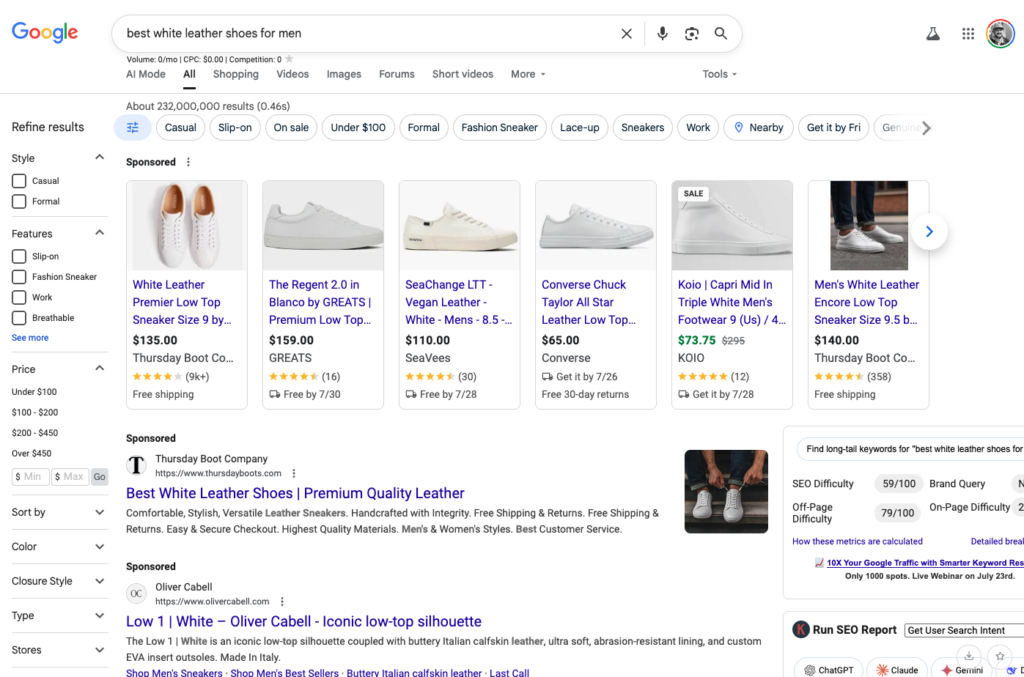Open three-dot menu next to Sponsored heading
Screen dimensions: 1024x677
click(x=188, y=162)
